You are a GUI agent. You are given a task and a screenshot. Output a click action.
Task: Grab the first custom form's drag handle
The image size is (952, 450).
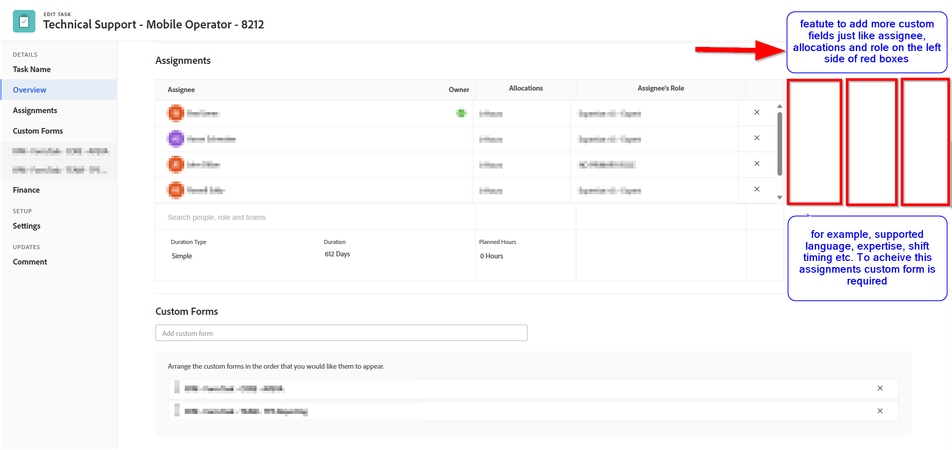pyautogui.click(x=175, y=388)
